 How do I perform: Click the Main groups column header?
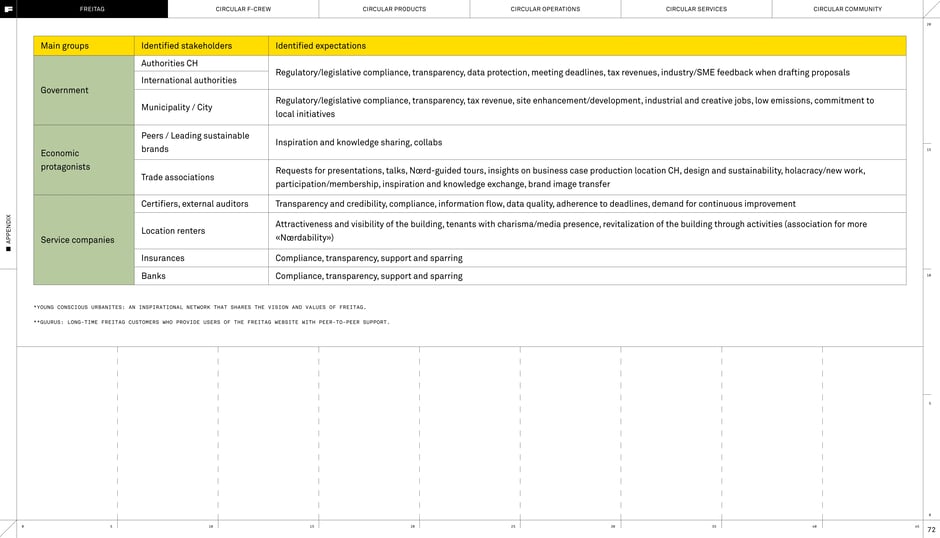[84, 46]
